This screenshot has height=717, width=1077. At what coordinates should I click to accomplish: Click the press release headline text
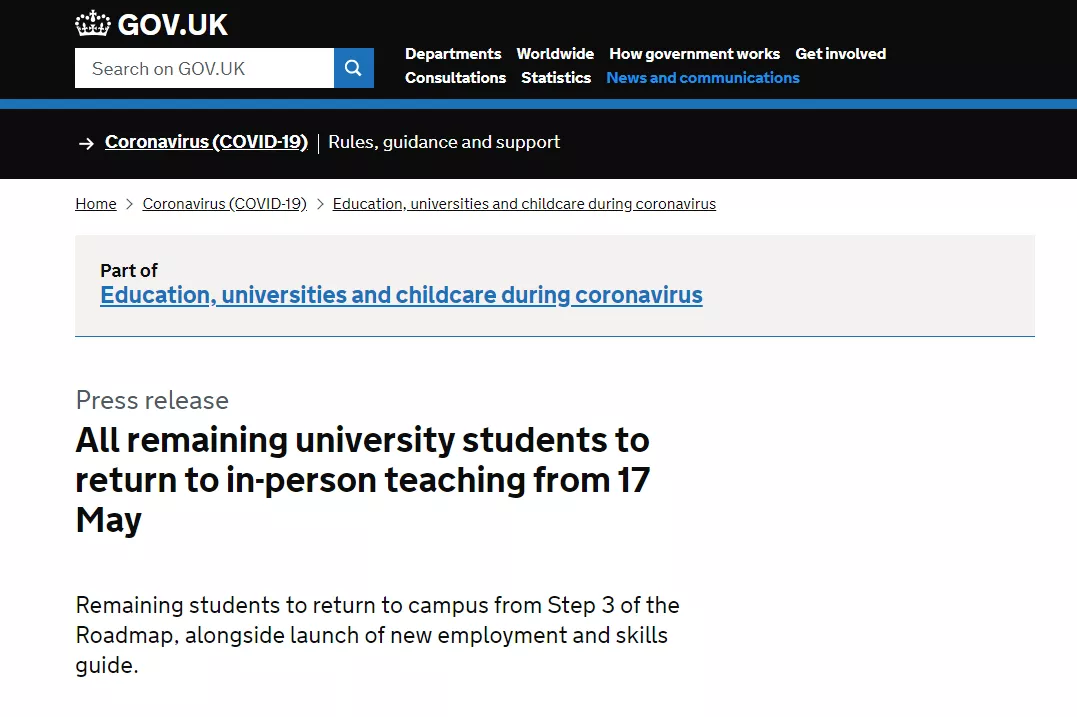[x=363, y=479]
